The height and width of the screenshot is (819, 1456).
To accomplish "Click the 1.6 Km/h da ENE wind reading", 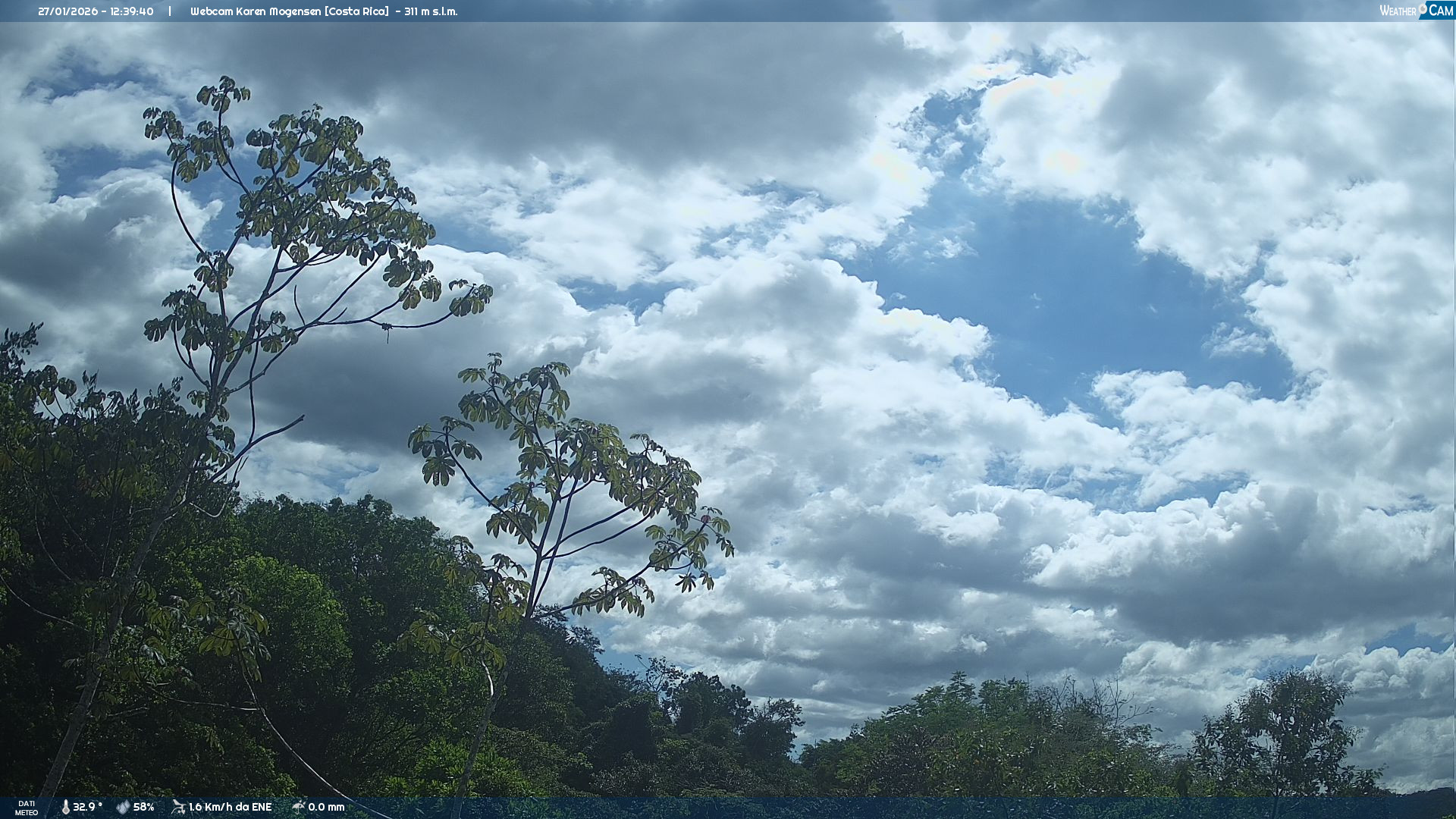I will point(230,807).
